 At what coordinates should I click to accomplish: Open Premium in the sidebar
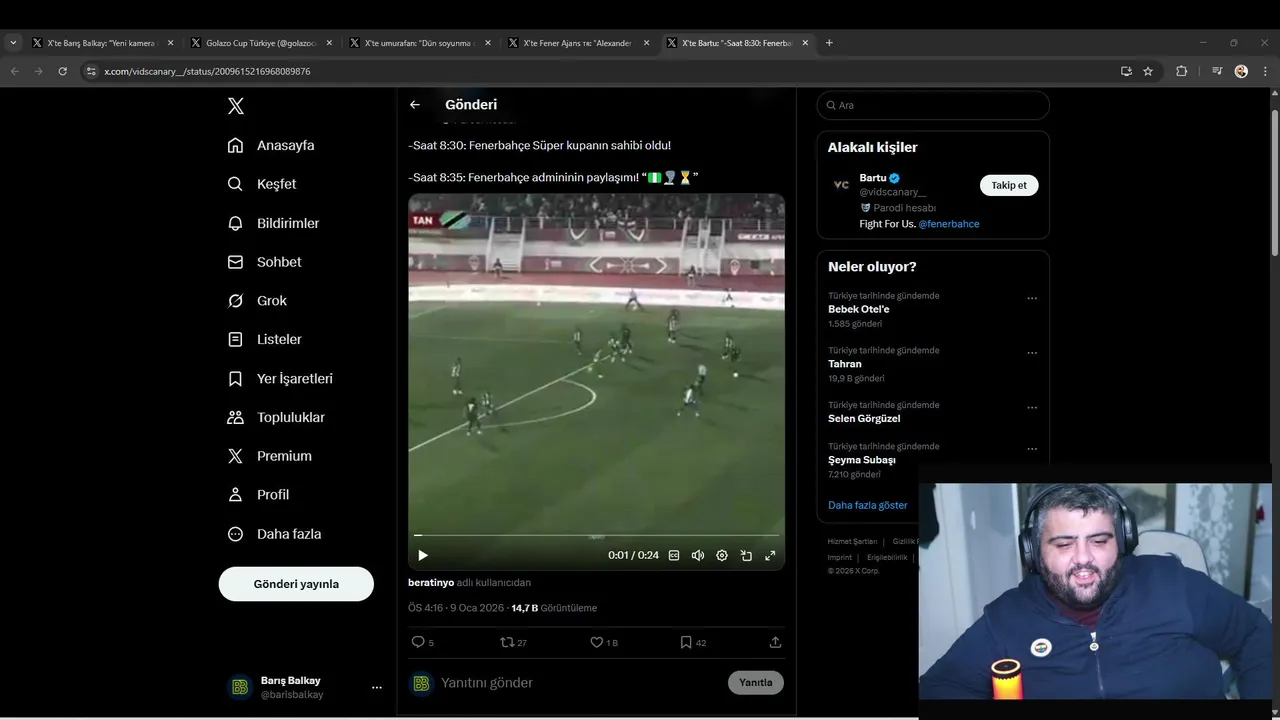click(x=269, y=456)
